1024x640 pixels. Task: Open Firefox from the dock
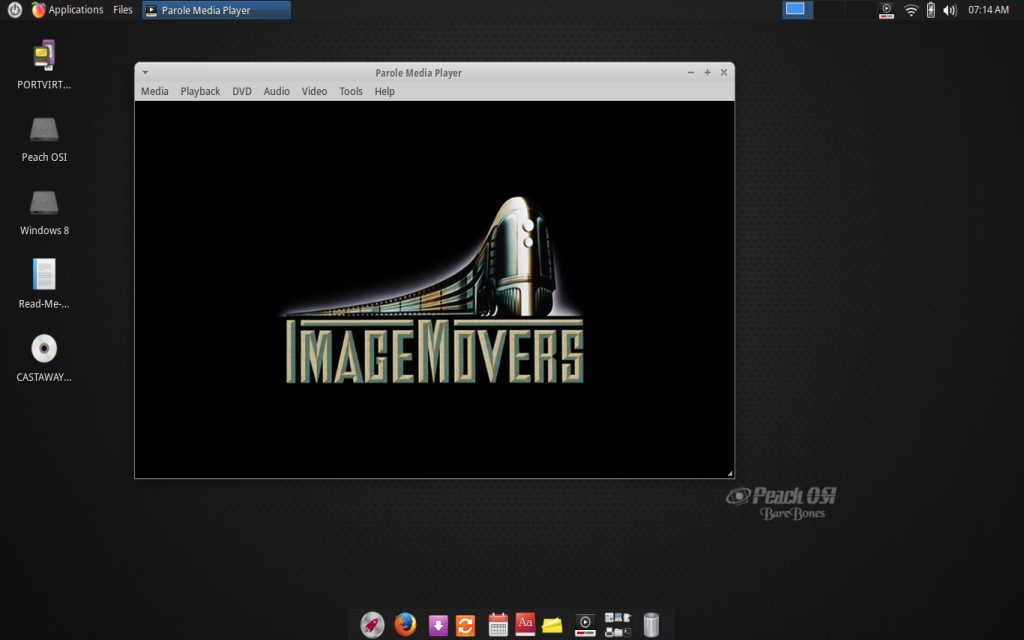tap(405, 624)
